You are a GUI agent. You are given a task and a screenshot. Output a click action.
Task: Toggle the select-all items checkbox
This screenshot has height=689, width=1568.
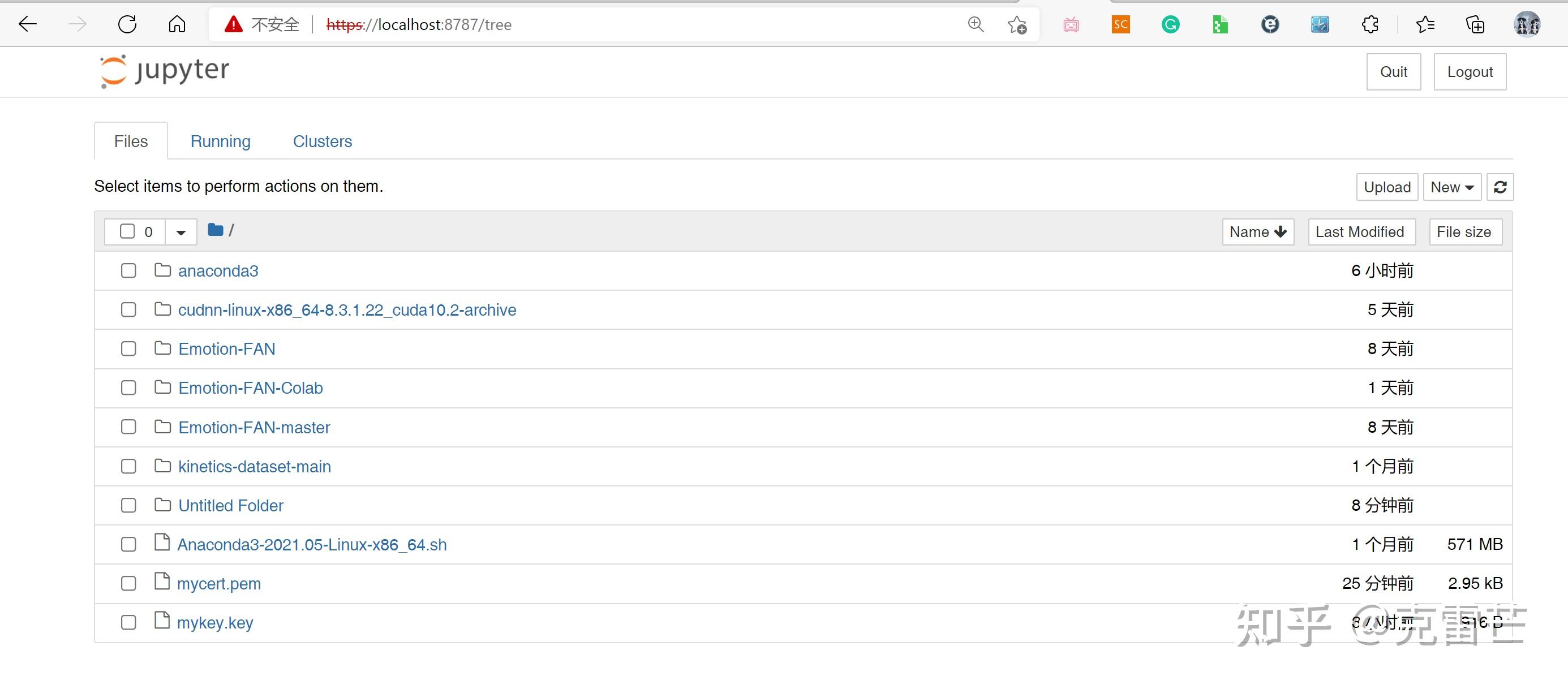pos(127,231)
